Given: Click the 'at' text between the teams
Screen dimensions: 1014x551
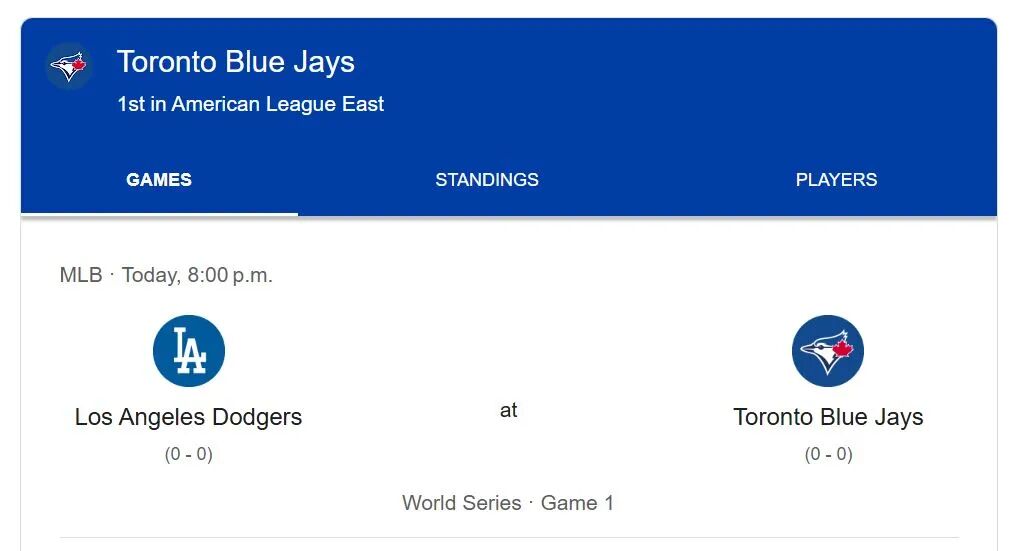Looking at the screenshot, I should (x=508, y=410).
